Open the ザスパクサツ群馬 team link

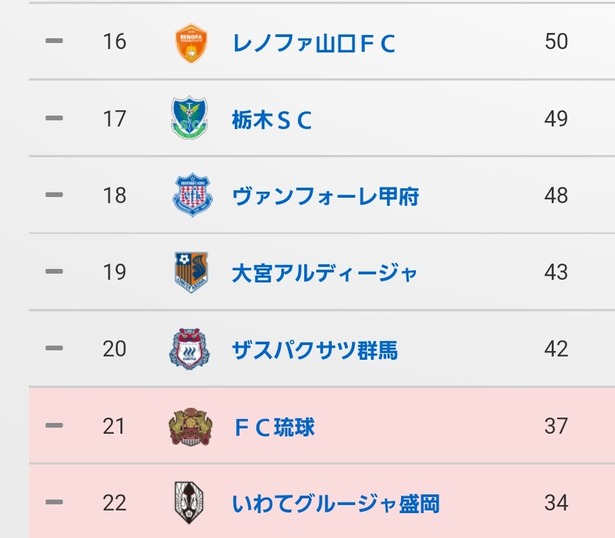315,350
